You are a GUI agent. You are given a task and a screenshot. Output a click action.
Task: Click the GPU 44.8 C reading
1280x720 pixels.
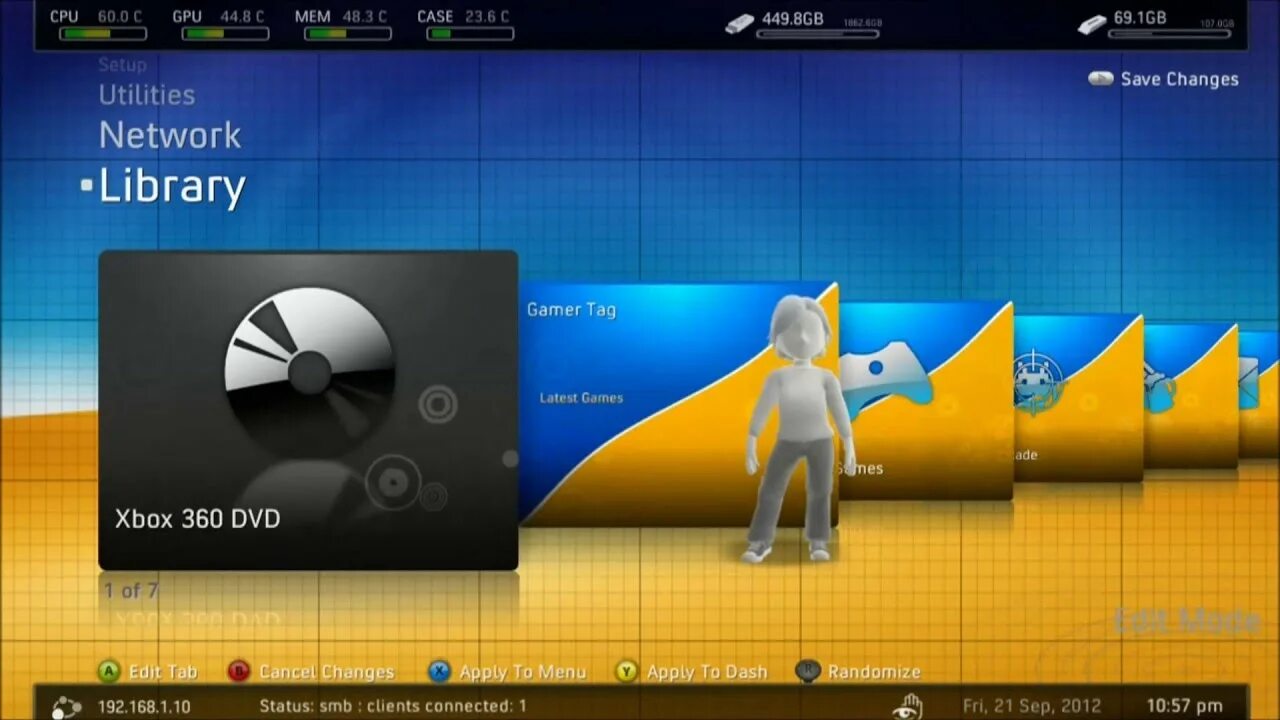pyautogui.click(x=242, y=17)
